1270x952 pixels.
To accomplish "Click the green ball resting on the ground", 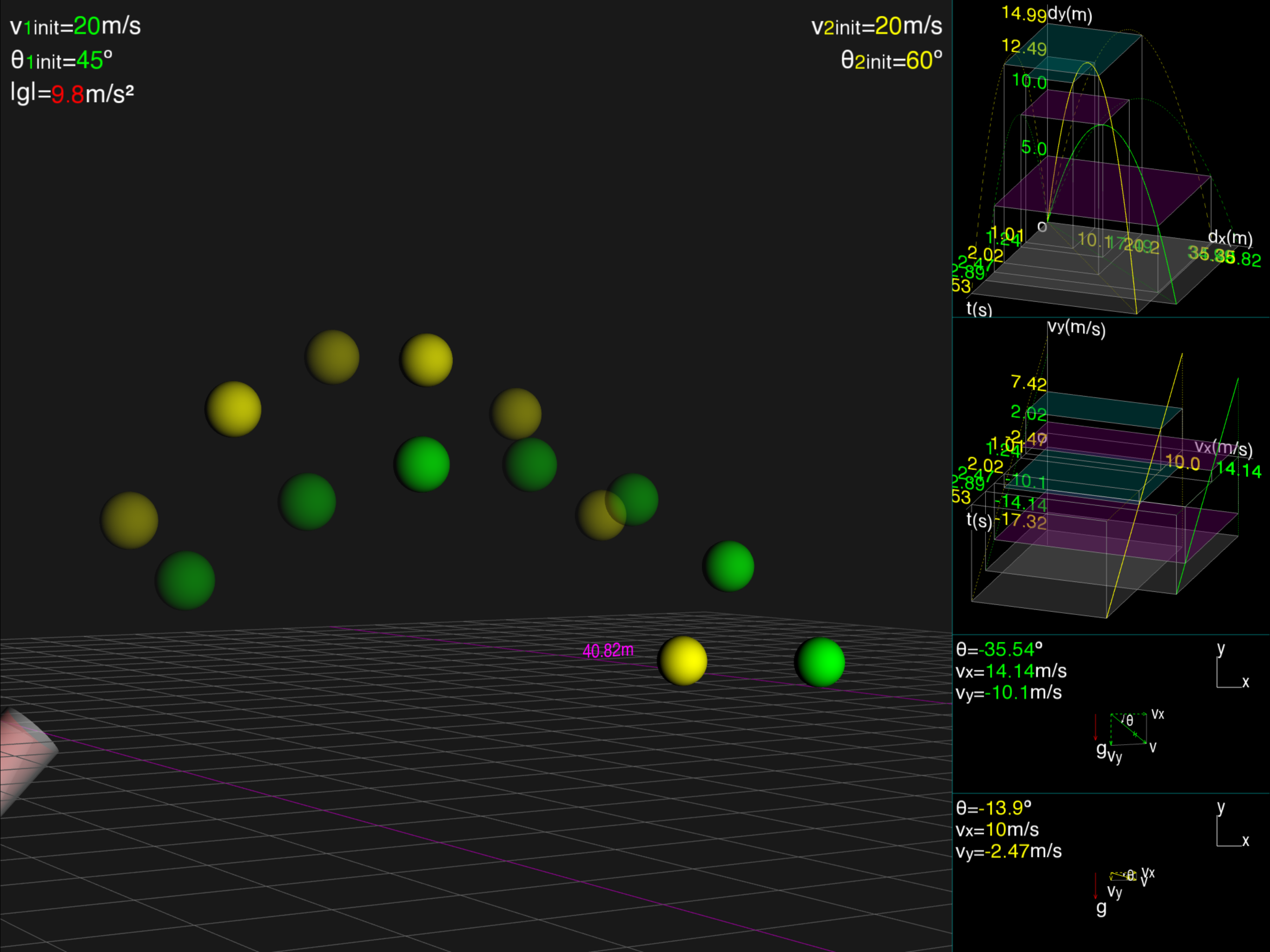I will pyautogui.click(x=819, y=662).
